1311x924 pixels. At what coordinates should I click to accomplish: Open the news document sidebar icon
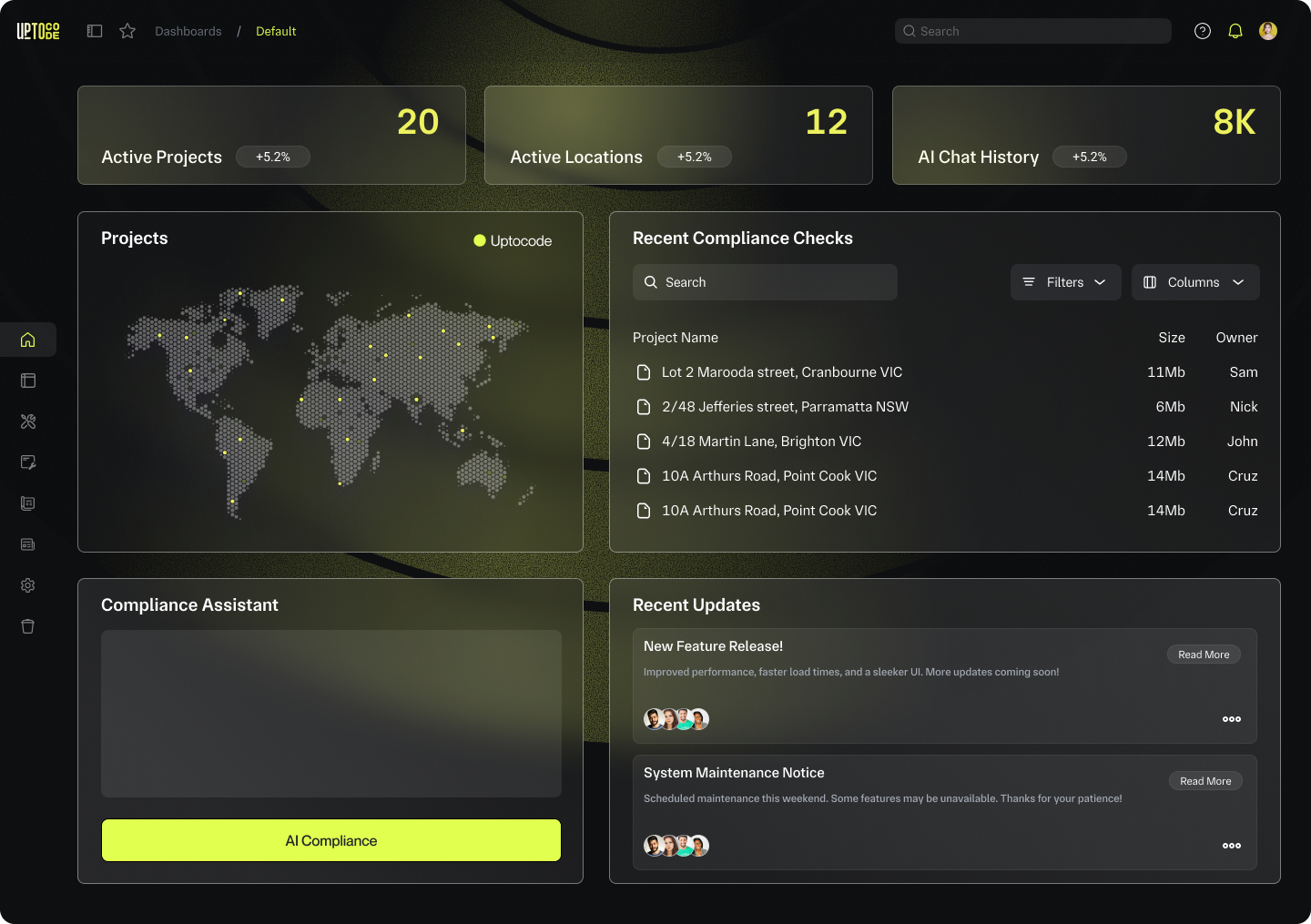click(28, 503)
